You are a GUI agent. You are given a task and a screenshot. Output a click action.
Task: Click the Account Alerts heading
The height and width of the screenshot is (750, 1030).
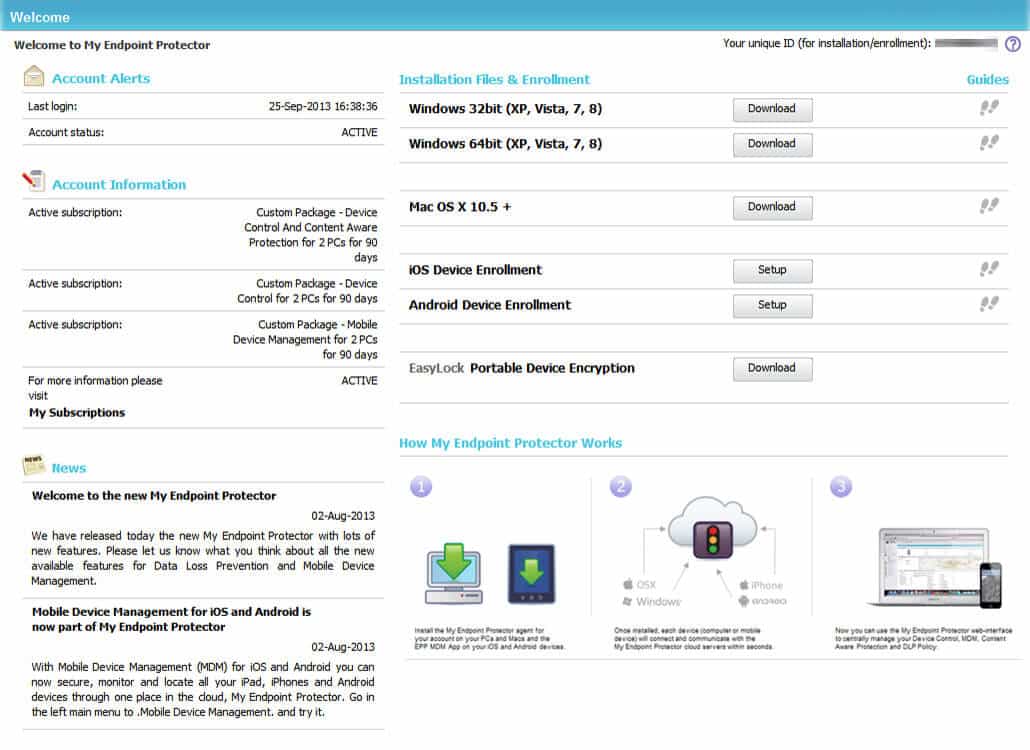(101, 78)
